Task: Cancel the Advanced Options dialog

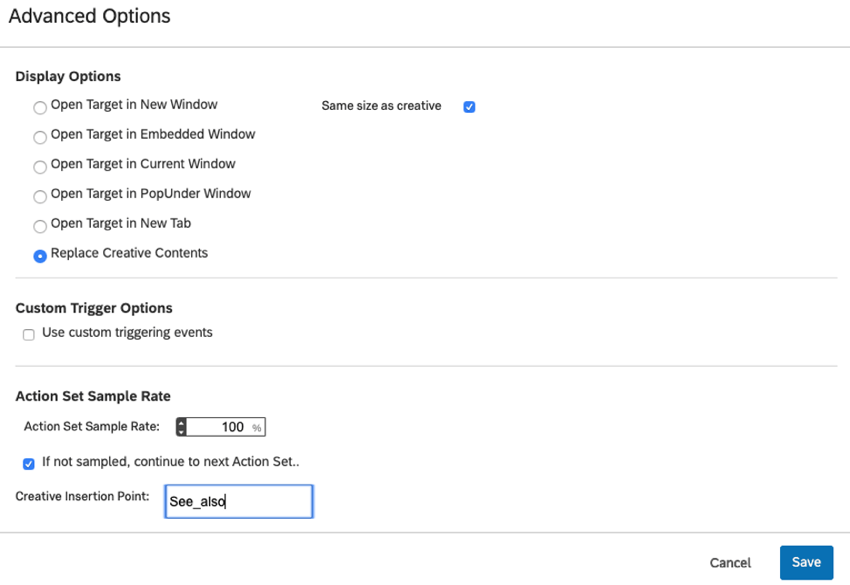Action: [730, 563]
